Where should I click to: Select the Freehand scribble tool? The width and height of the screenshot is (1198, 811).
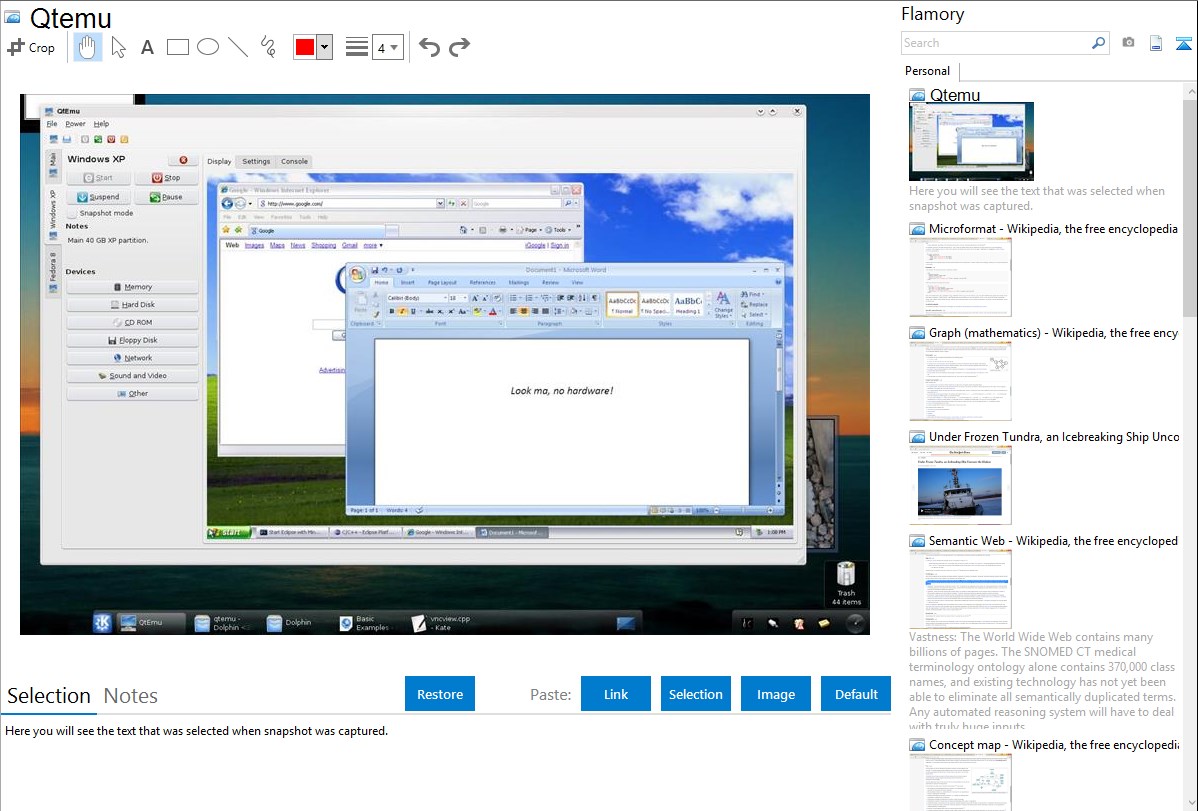268,47
